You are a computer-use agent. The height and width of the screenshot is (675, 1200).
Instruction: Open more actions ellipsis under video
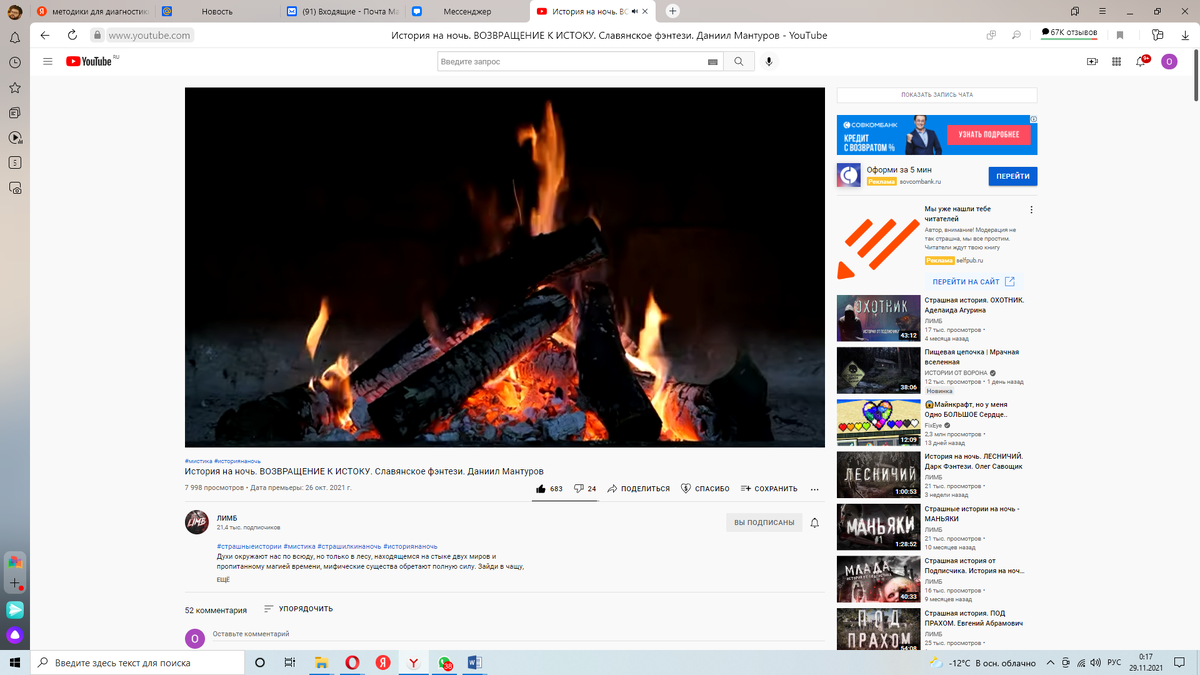pyautogui.click(x=815, y=489)
